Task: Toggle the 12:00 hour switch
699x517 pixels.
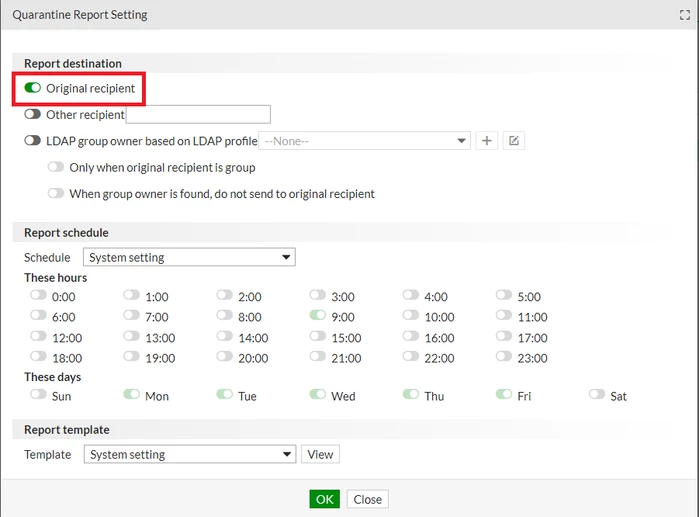Action: point(38,336)
